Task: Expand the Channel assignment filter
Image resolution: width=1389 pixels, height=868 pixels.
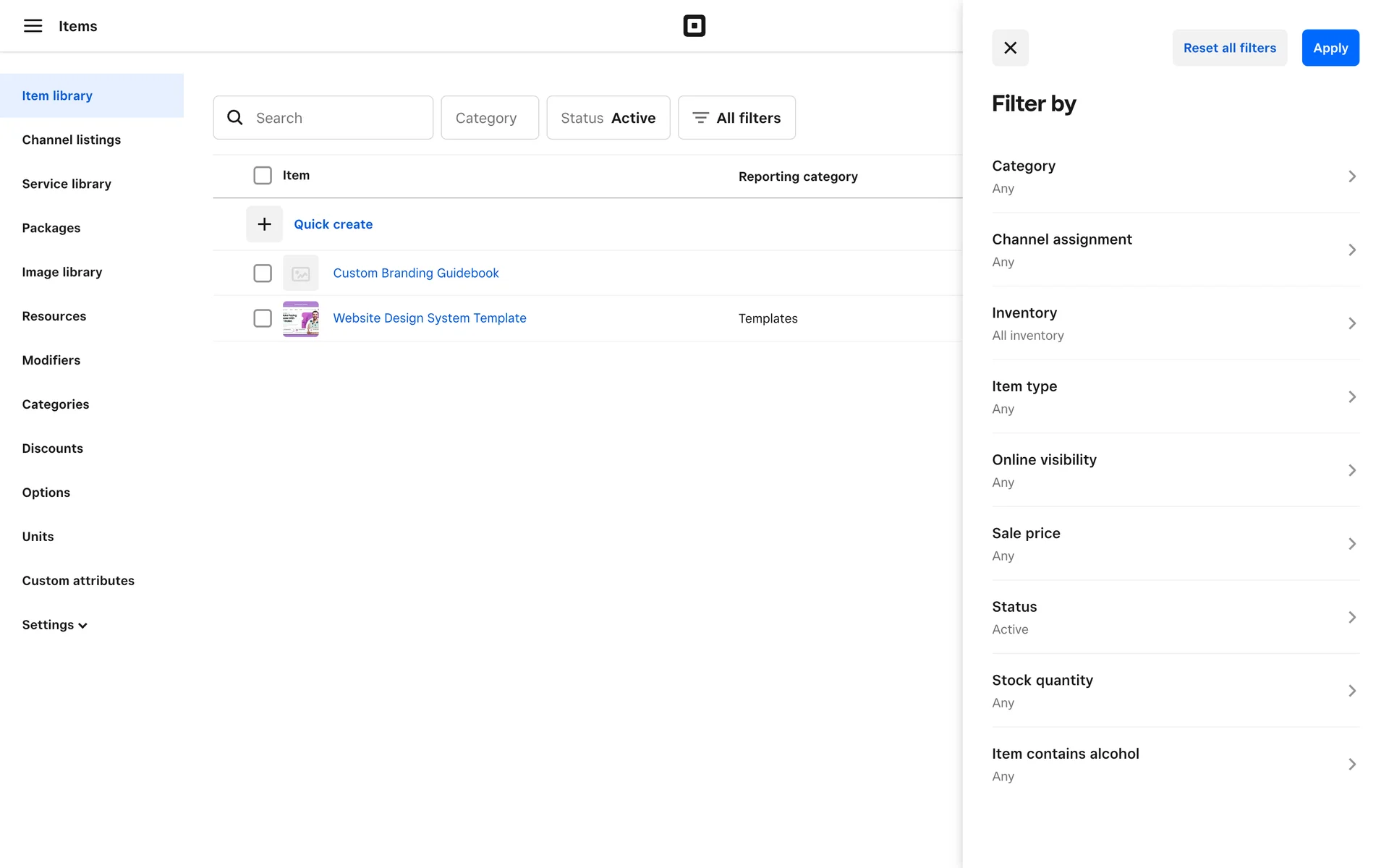Action: pyautogui.click(x=1175, y=250)
